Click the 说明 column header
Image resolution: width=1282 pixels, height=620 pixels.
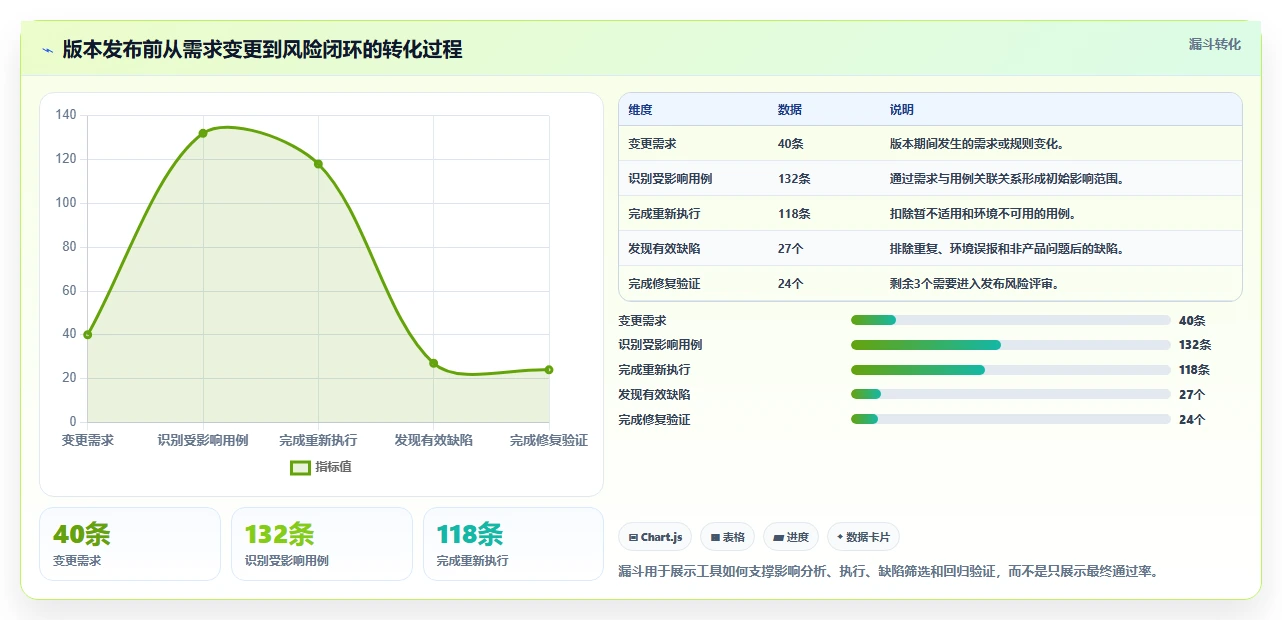point(902,110)
